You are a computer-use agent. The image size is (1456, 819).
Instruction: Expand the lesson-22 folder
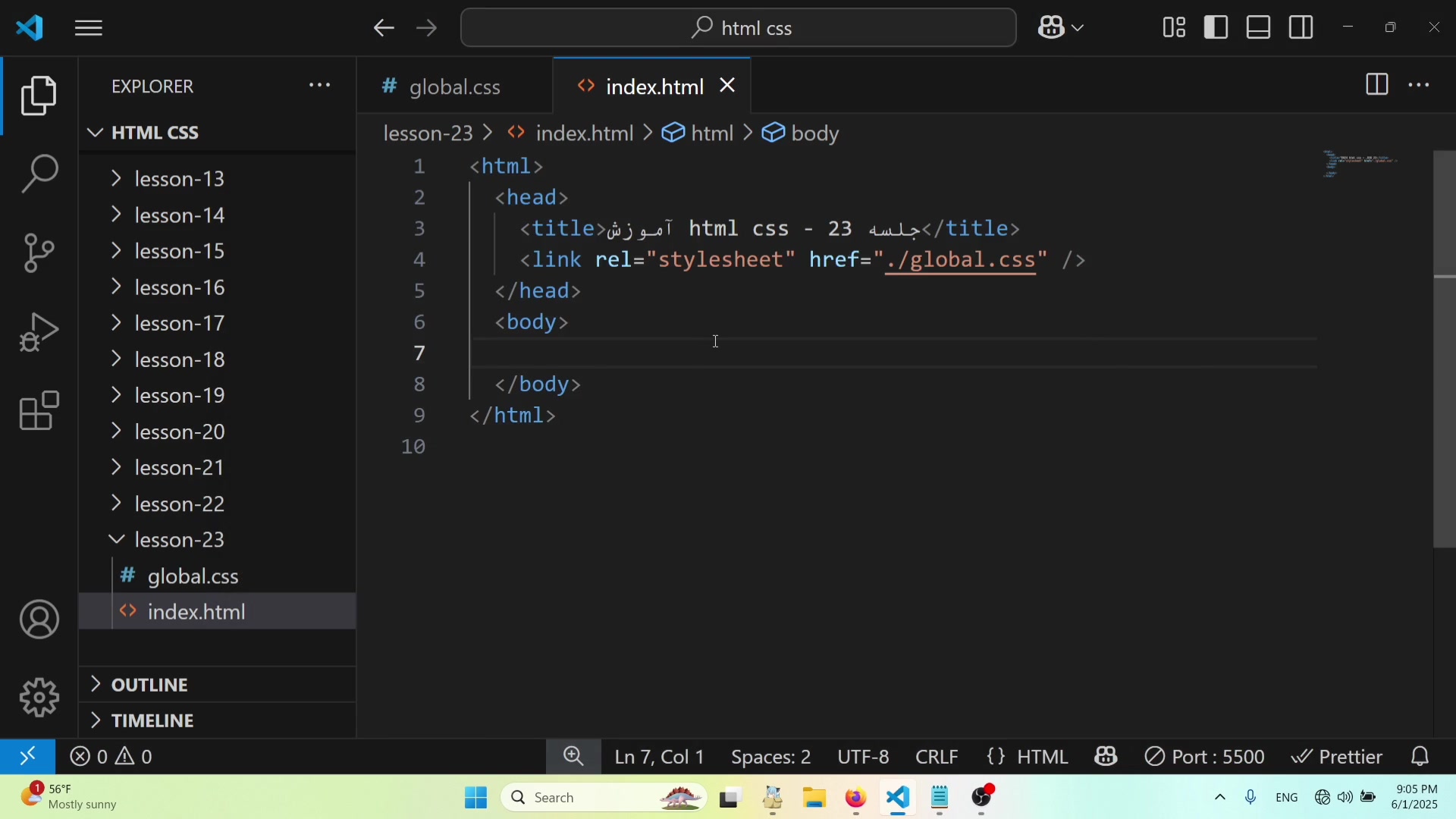point(180,504)
